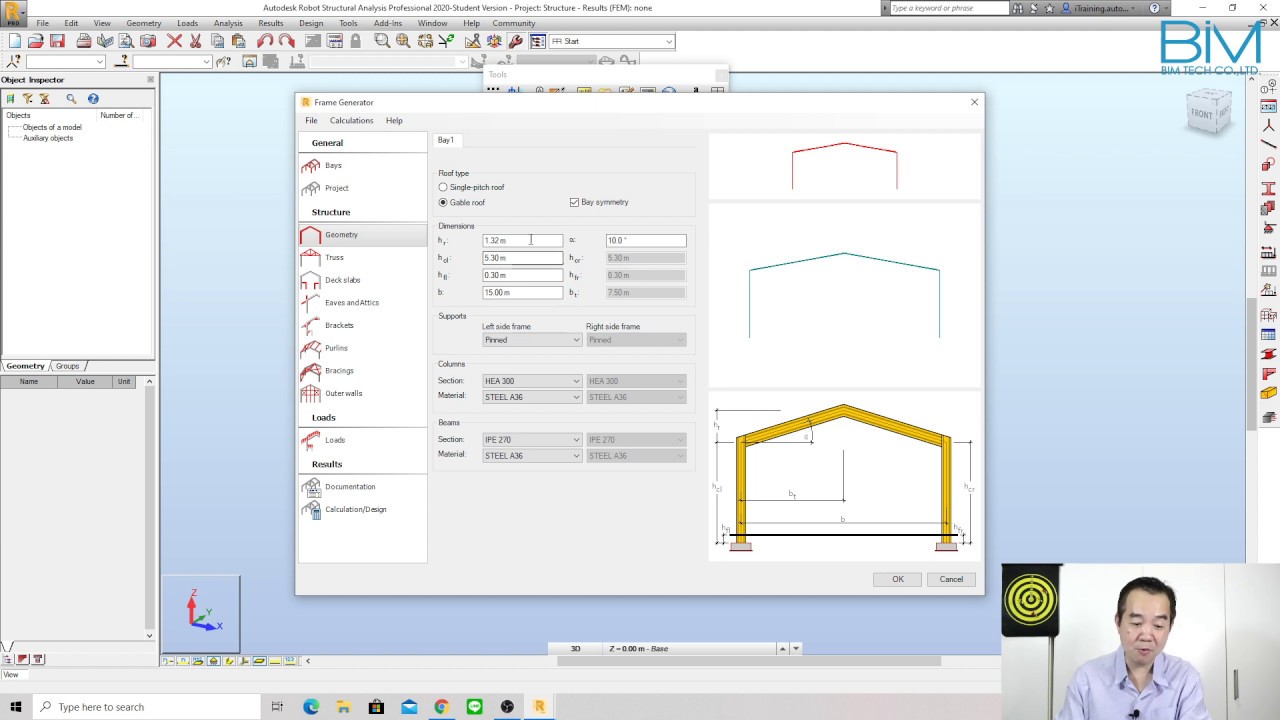The width and height of the screenshot is (1280, 720).
Task: Click the Windows taskbar search box
Action: 147,707
